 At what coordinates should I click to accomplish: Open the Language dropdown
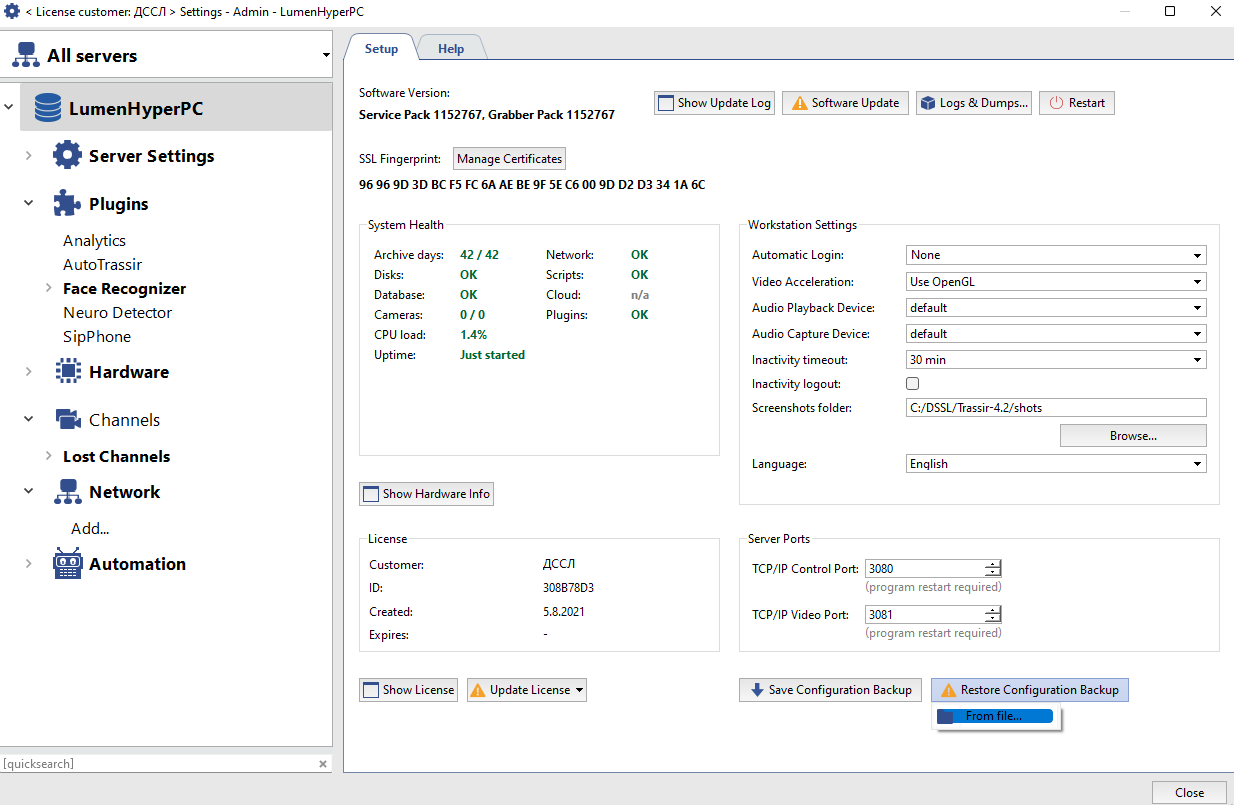1197,464
